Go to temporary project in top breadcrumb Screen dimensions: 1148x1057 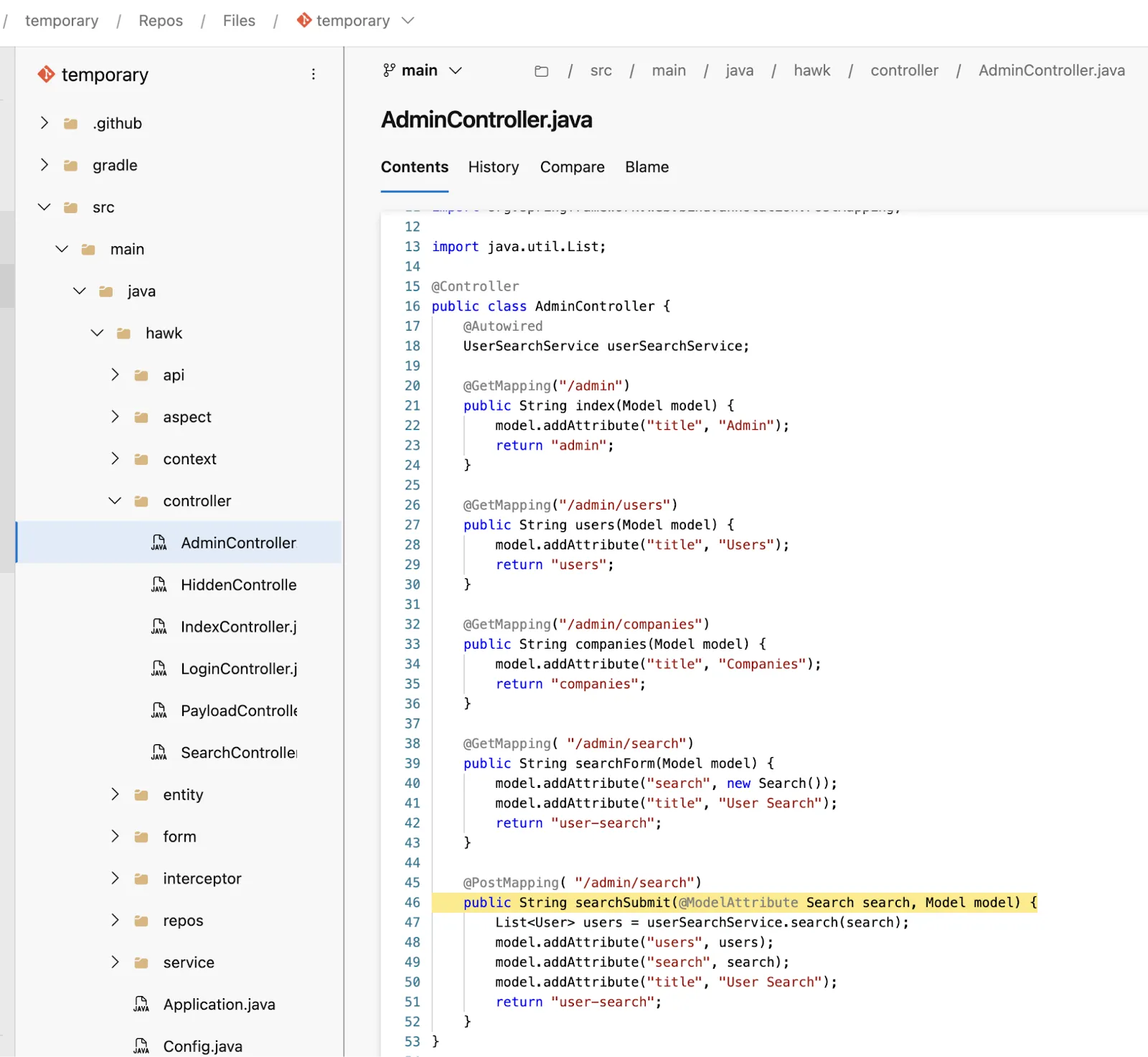[62, 21]
